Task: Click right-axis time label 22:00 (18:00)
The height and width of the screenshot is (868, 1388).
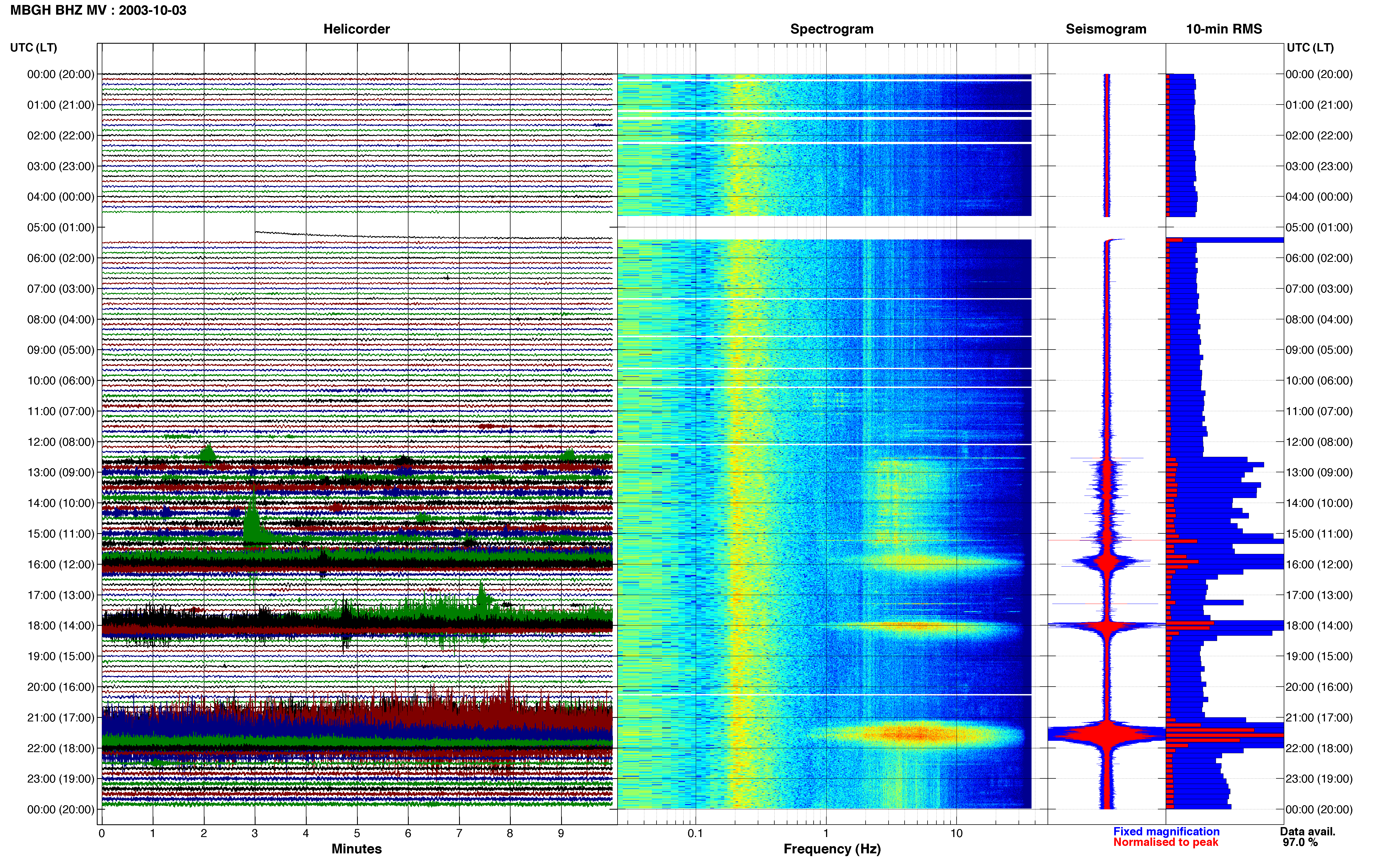Action: coord(1319,748)
